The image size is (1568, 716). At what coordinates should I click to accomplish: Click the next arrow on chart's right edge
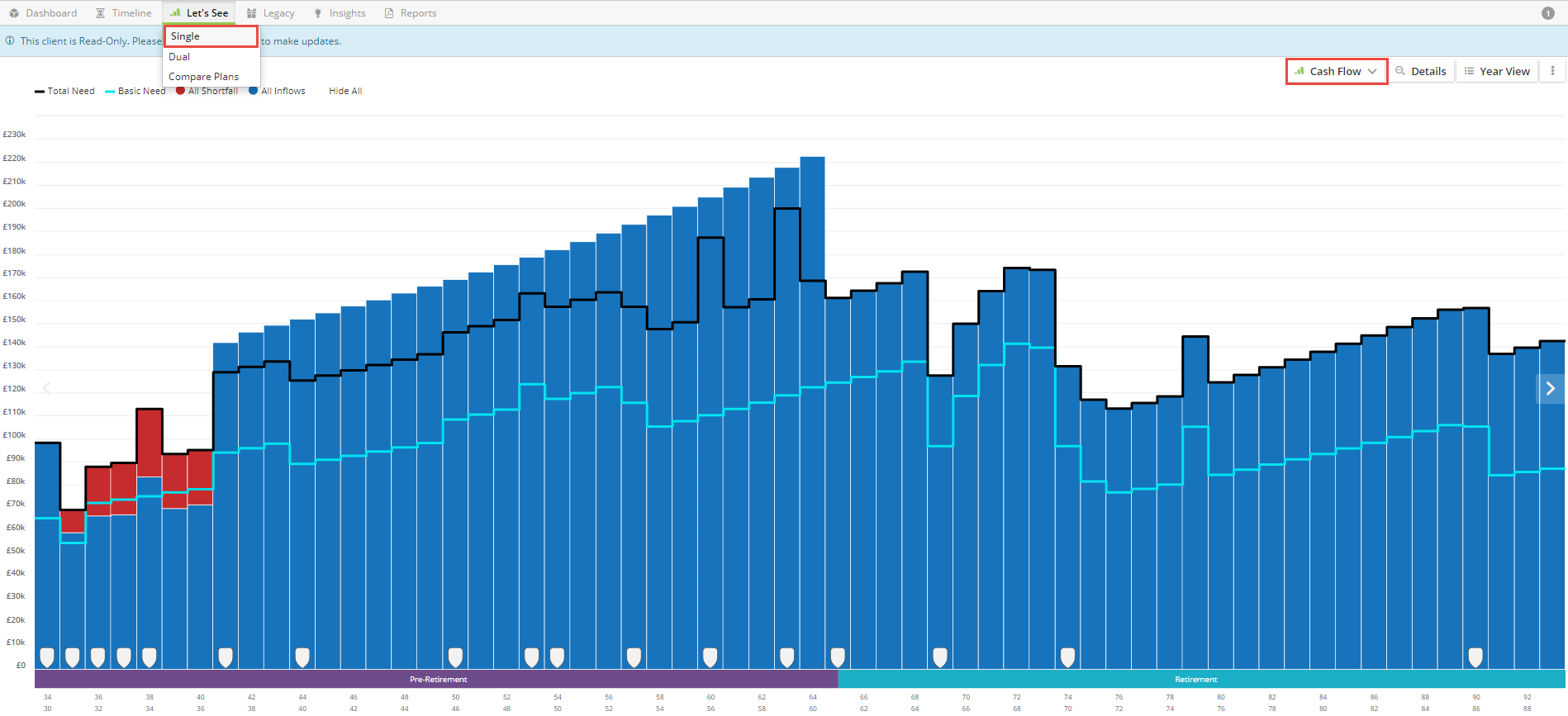pyautogui.click(x=1551, y=389)
